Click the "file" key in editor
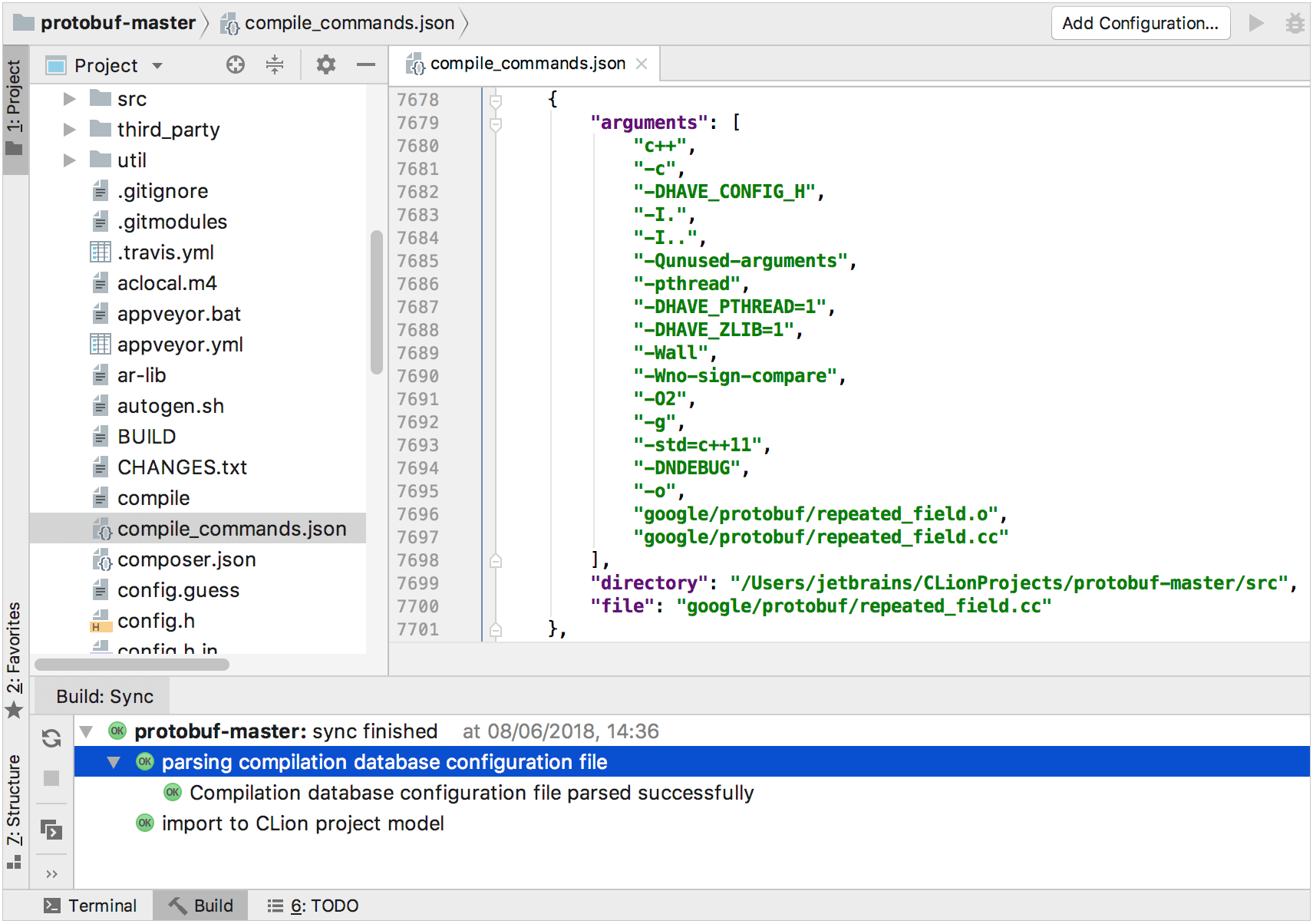The image size is (1313, 924). 622,606
